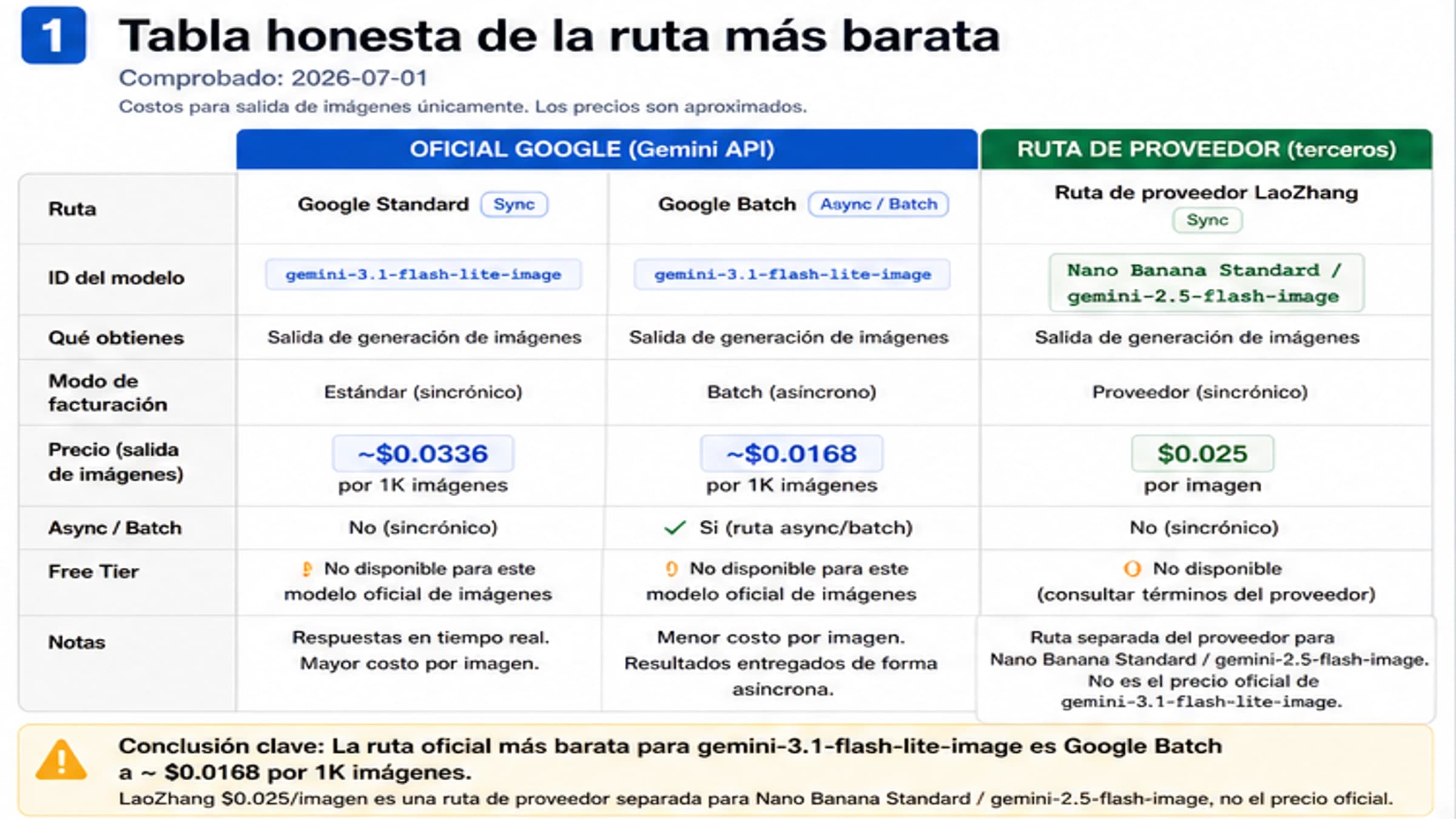Click the Conclusión clave bold statement

point(670,760)
